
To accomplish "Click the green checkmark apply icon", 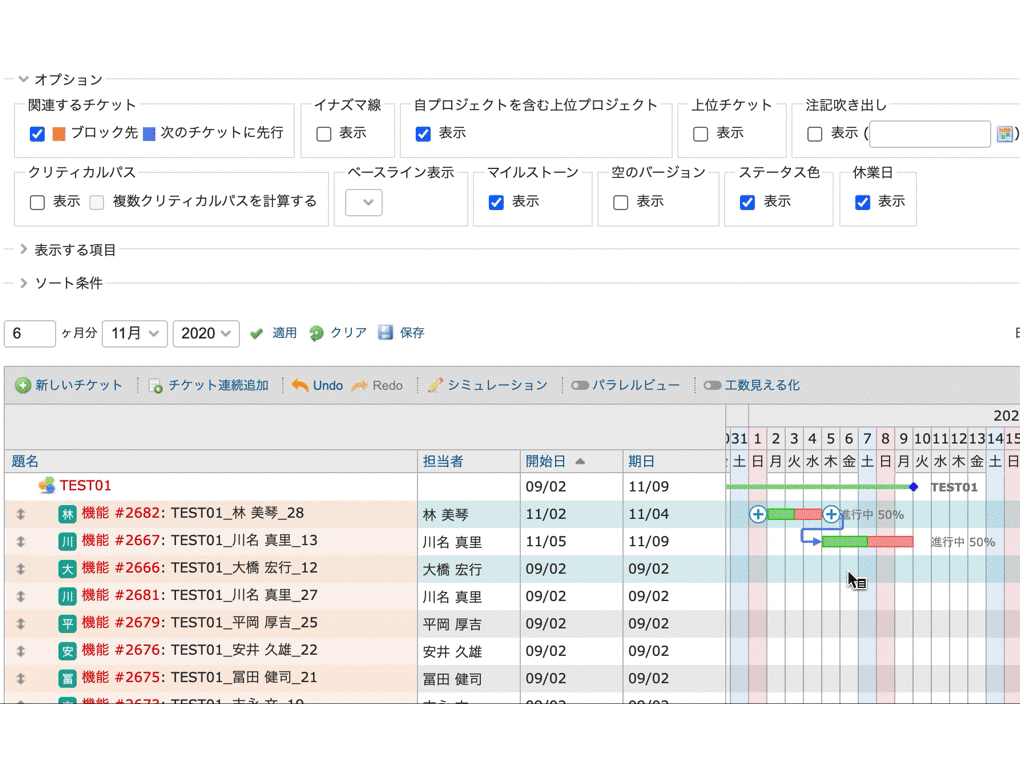I will pos(256,333).
